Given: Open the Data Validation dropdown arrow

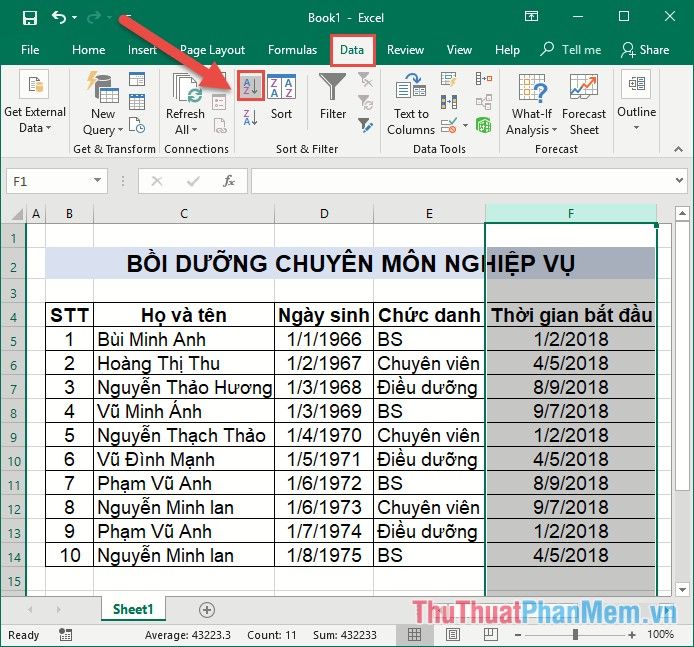Looking at the screenshot, I should [x=465, y=126].
